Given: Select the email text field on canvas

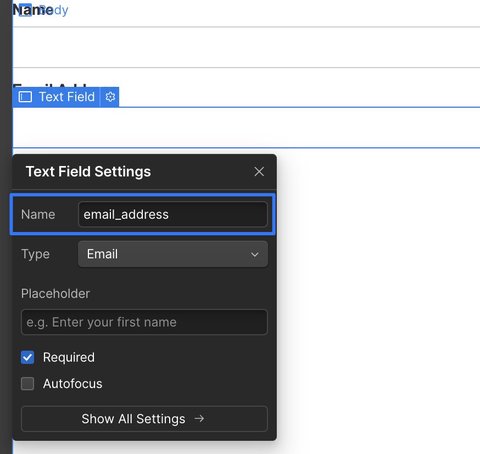Looking at the screenshot, I should (246, 127).
